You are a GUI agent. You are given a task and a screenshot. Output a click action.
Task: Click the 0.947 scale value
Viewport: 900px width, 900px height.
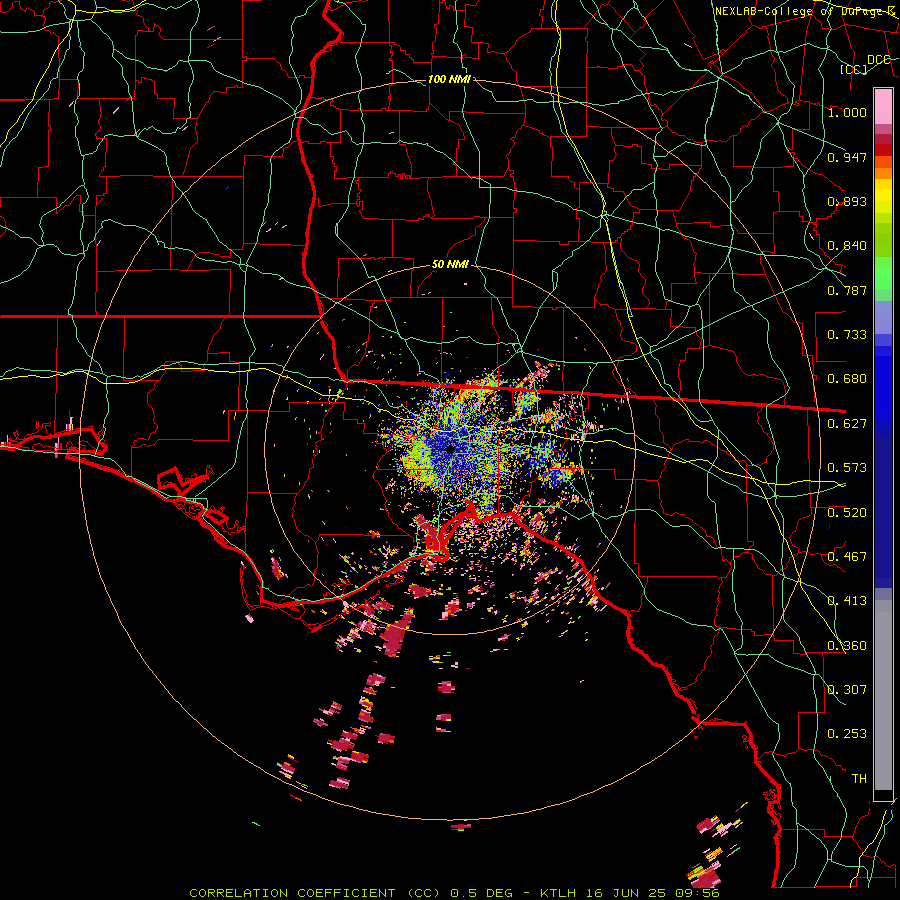[847, 157]
